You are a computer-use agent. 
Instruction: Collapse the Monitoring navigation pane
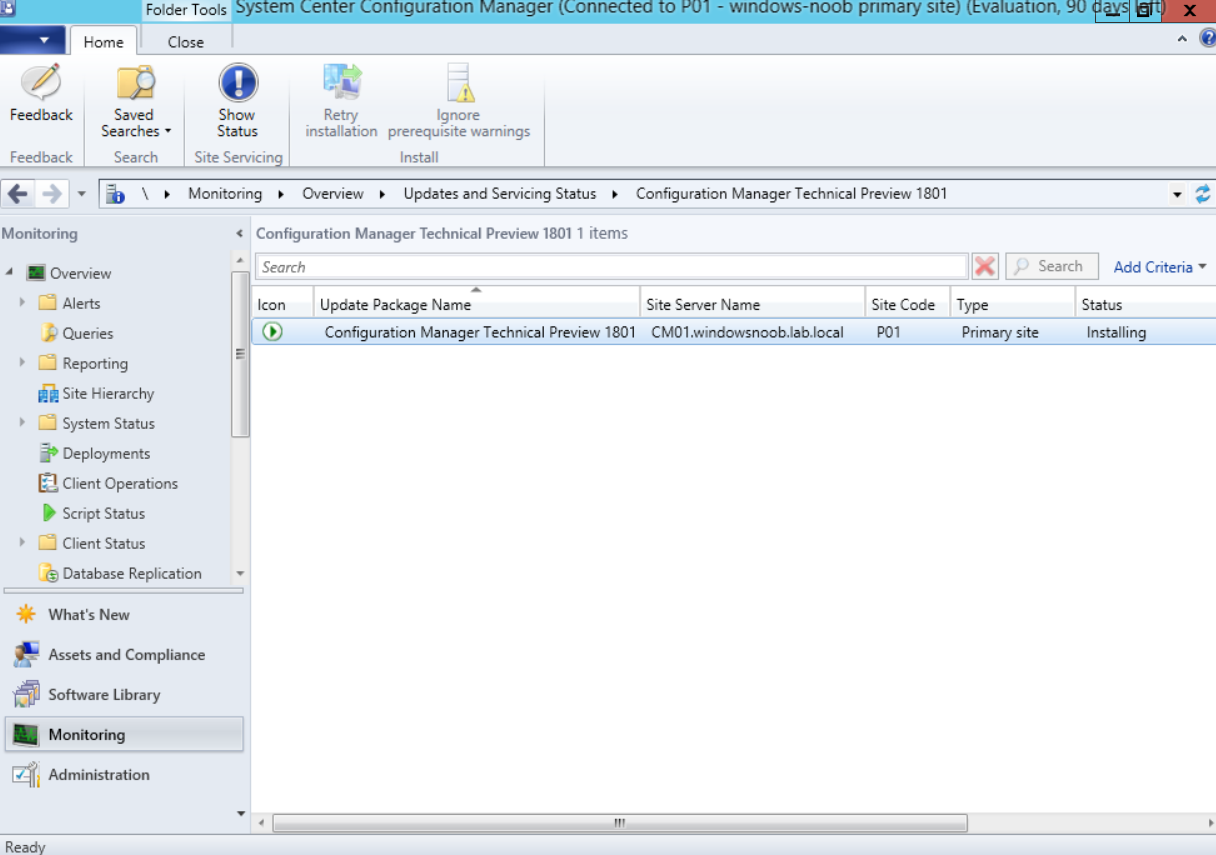click(x=239, y=234)
